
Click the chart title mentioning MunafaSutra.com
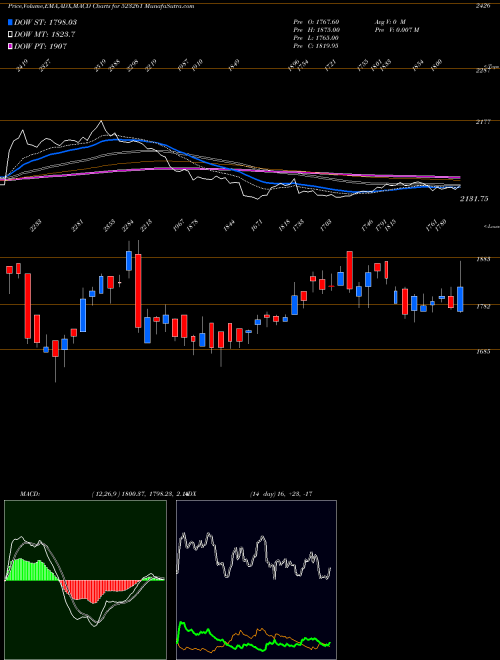coord(101,6)
